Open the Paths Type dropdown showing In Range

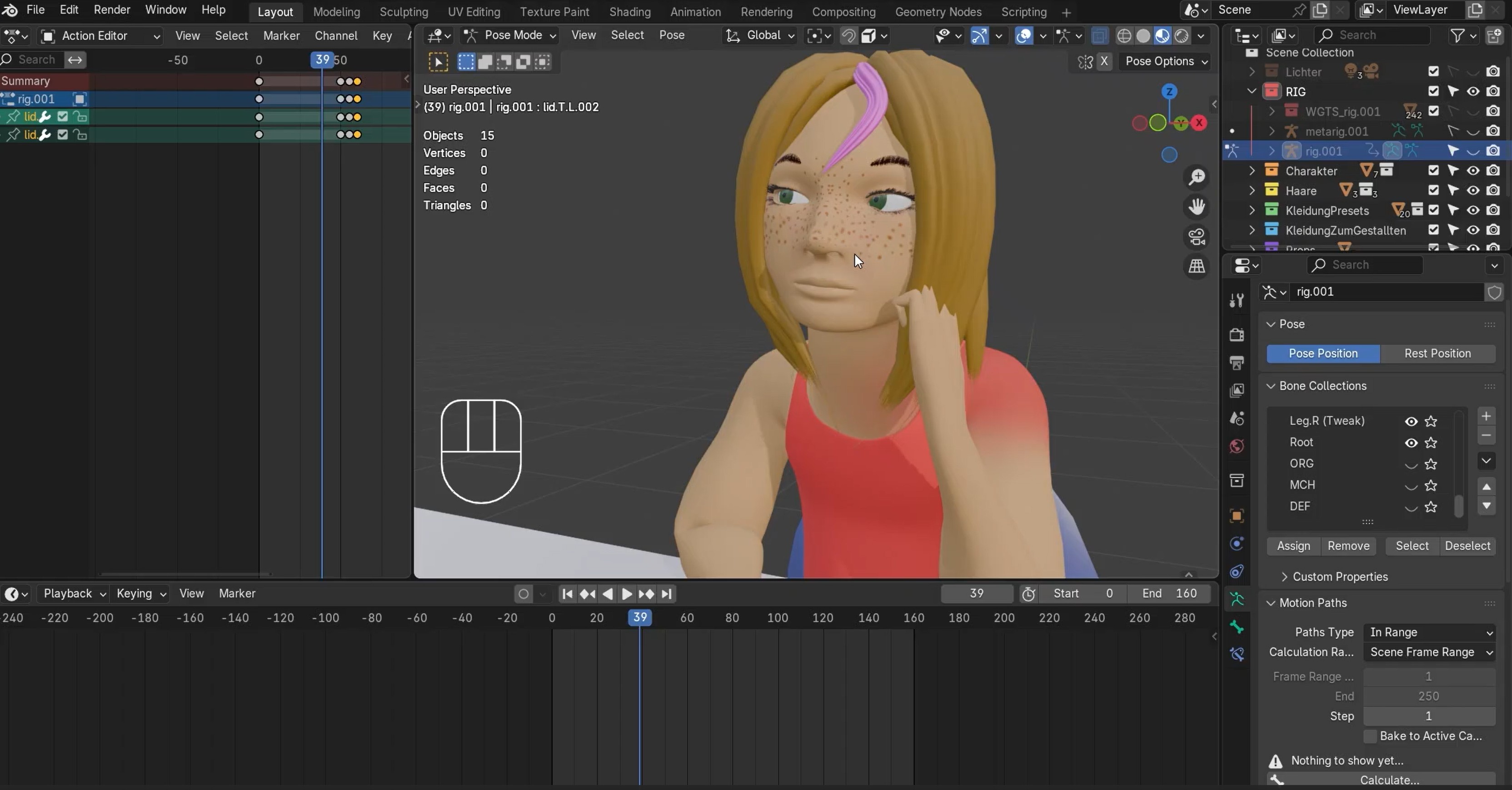[1430, 633]
